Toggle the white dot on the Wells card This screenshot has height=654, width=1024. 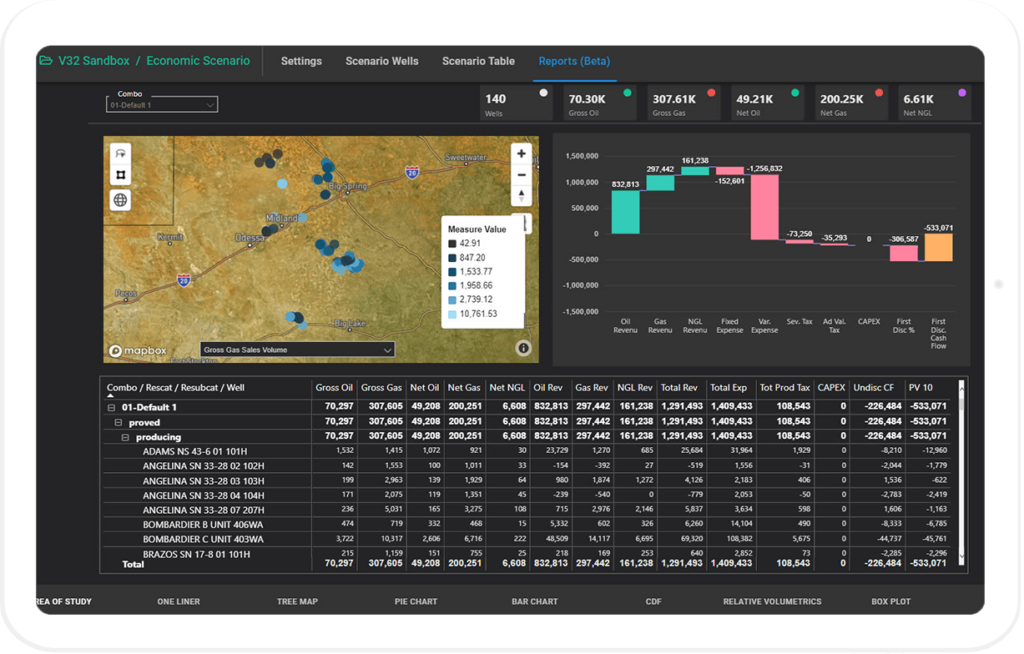tap(545, 91)
